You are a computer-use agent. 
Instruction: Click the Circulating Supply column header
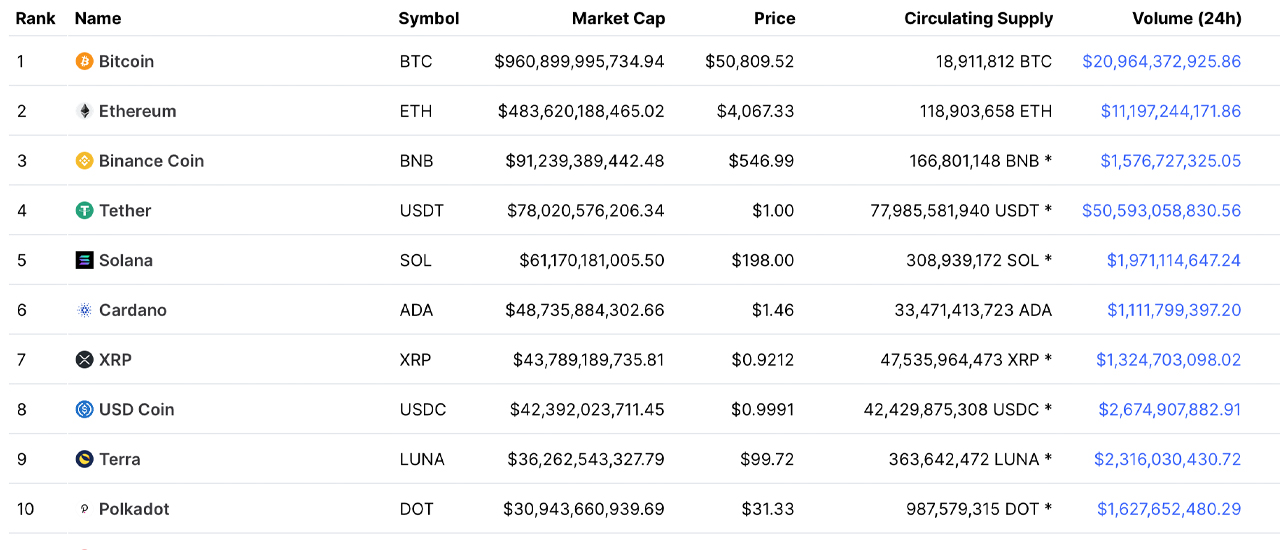pyautogui.click(x=978, y=18)
